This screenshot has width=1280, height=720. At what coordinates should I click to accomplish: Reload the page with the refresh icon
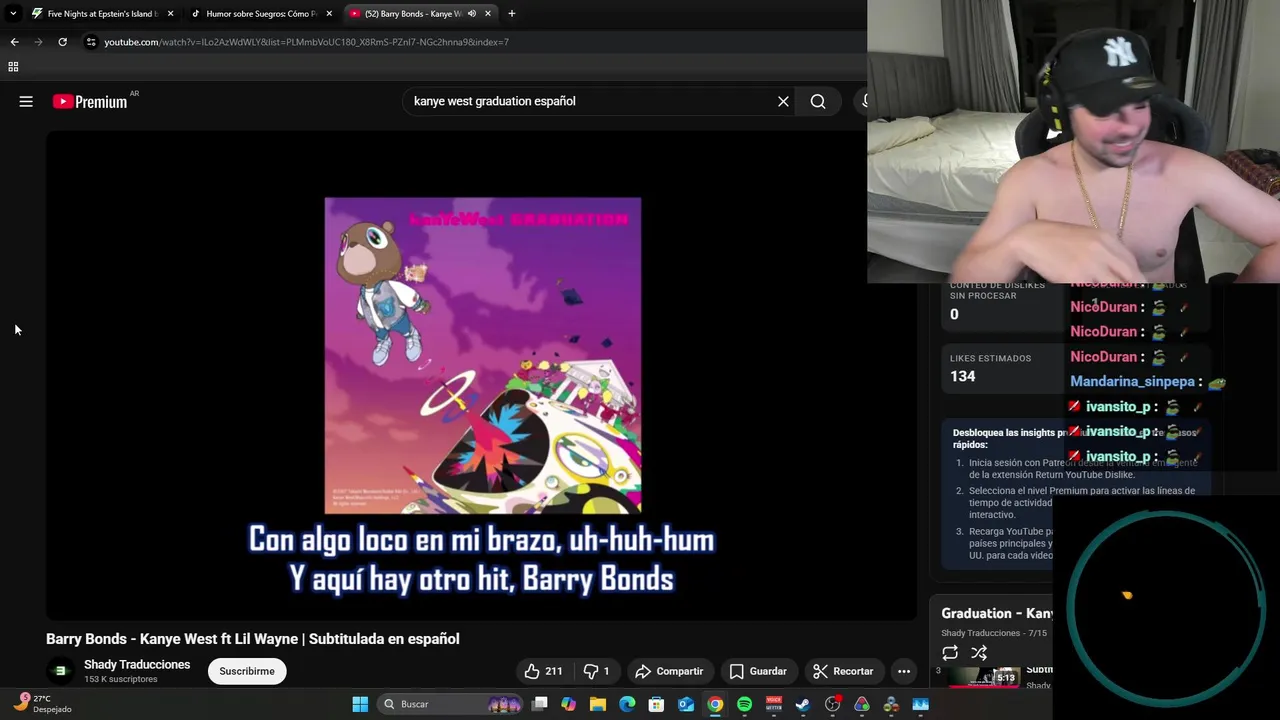(62, 42)
